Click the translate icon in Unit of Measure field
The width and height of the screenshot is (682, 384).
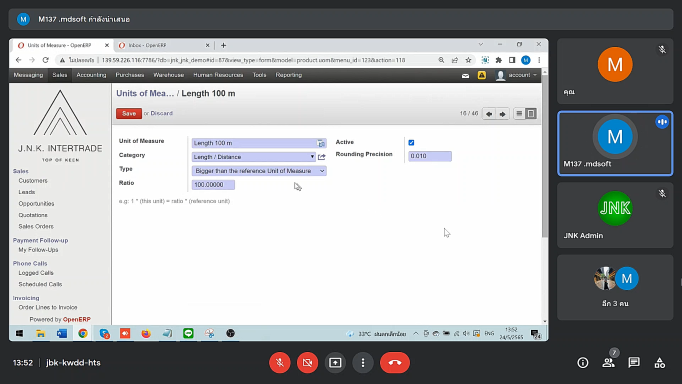pos(321,143)
